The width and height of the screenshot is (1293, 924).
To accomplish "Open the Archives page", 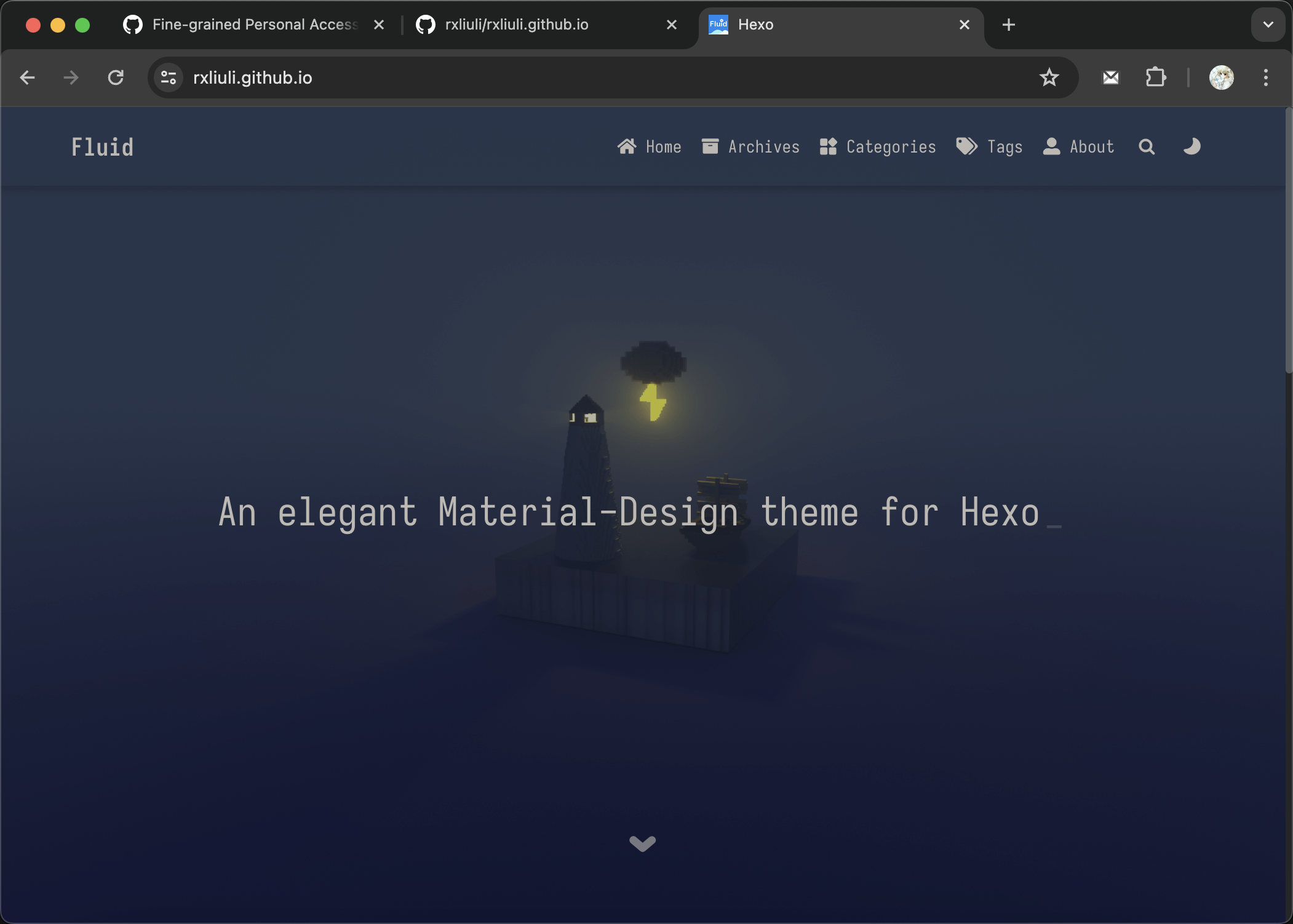I will 750,147.
